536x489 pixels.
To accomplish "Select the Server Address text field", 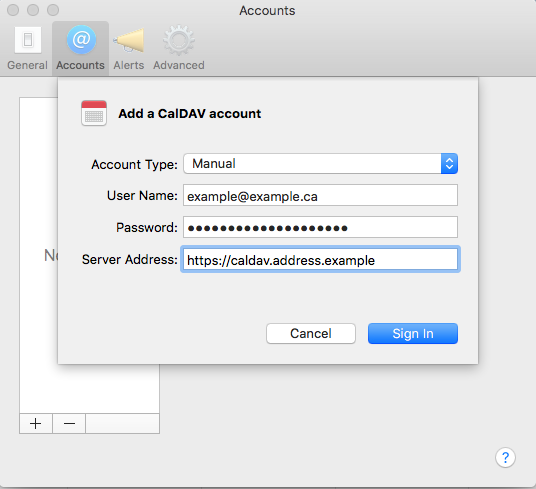I will click(320, 259).
